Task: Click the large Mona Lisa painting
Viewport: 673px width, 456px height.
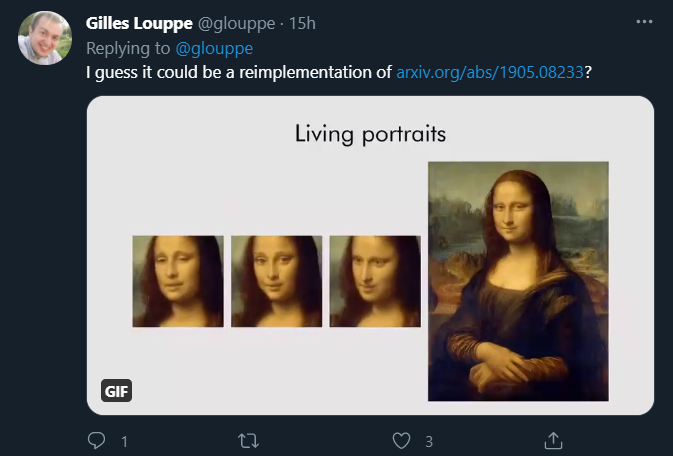Action: (518, 281)
